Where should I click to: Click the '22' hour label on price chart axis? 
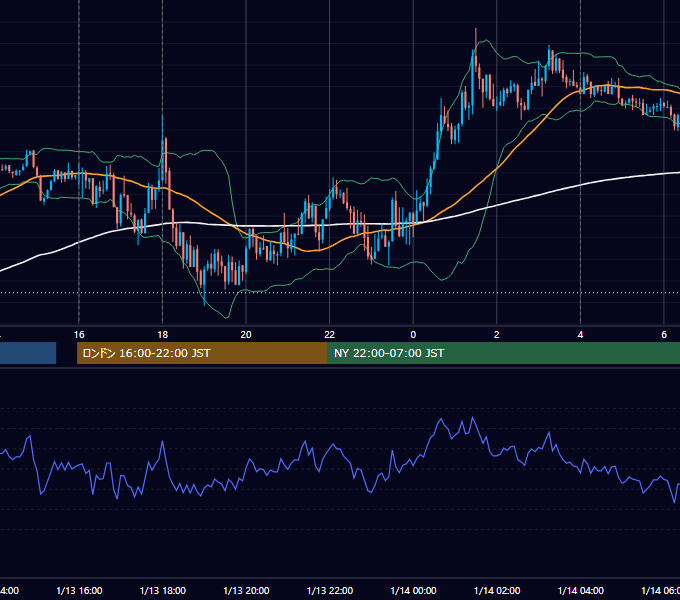330,335
